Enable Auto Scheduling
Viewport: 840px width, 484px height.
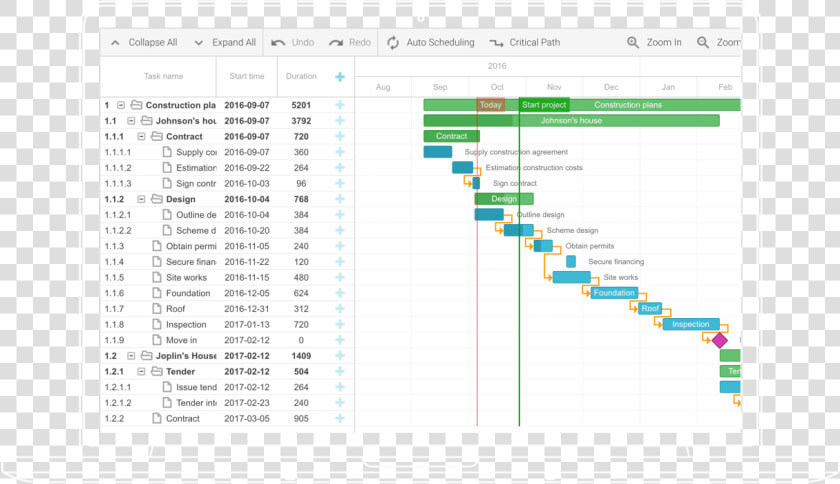(x=431, y=42)
